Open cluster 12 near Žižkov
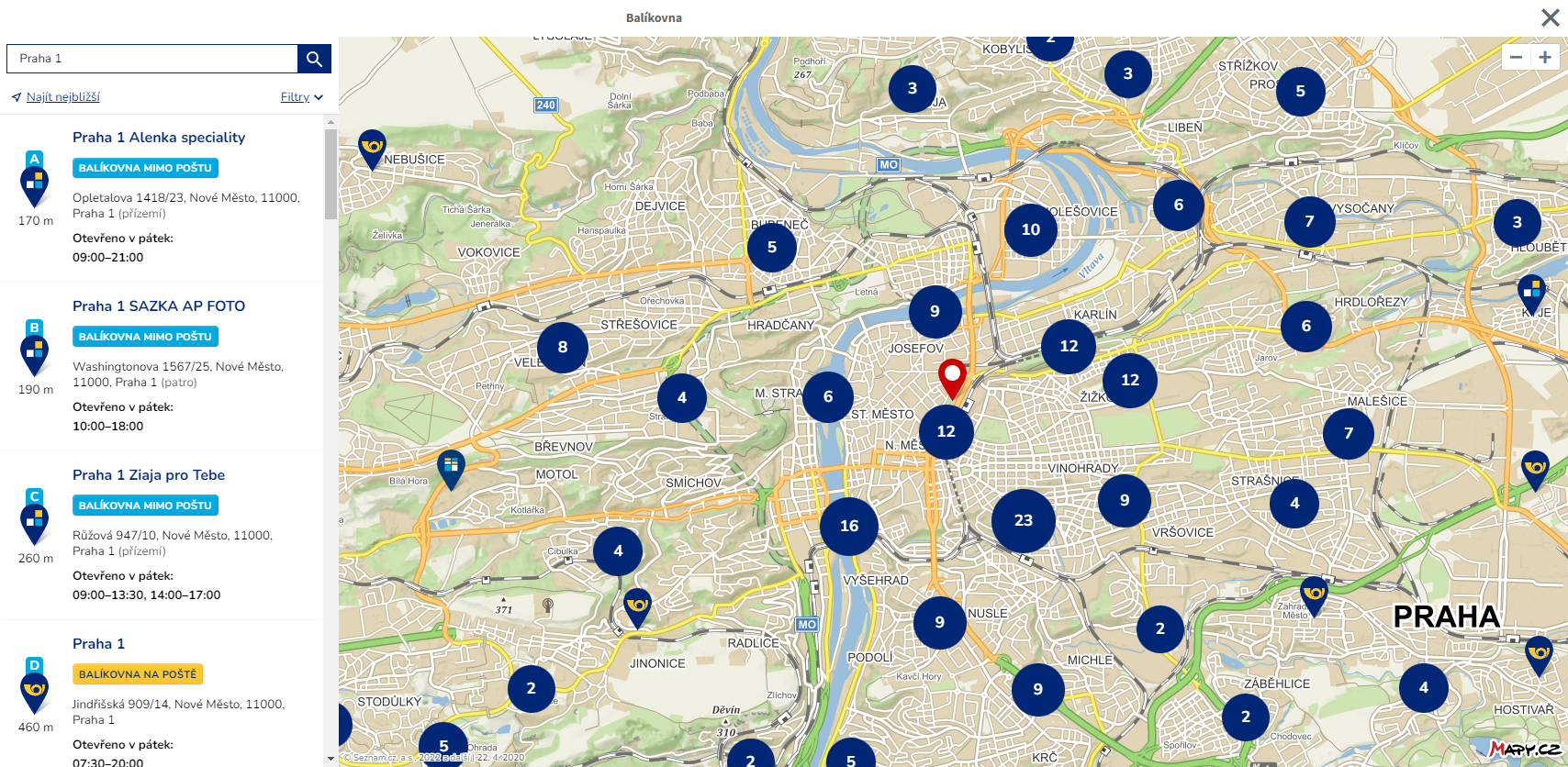Screen dimensions: 1568x767 point(1130,380)
